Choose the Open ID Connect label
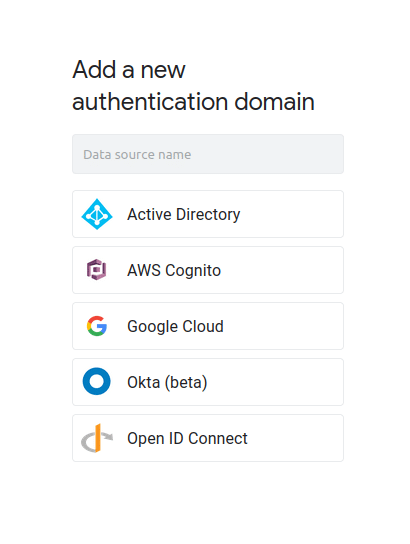Image resolution: width=410 pixels, height=544 pixels. [187, 438]
